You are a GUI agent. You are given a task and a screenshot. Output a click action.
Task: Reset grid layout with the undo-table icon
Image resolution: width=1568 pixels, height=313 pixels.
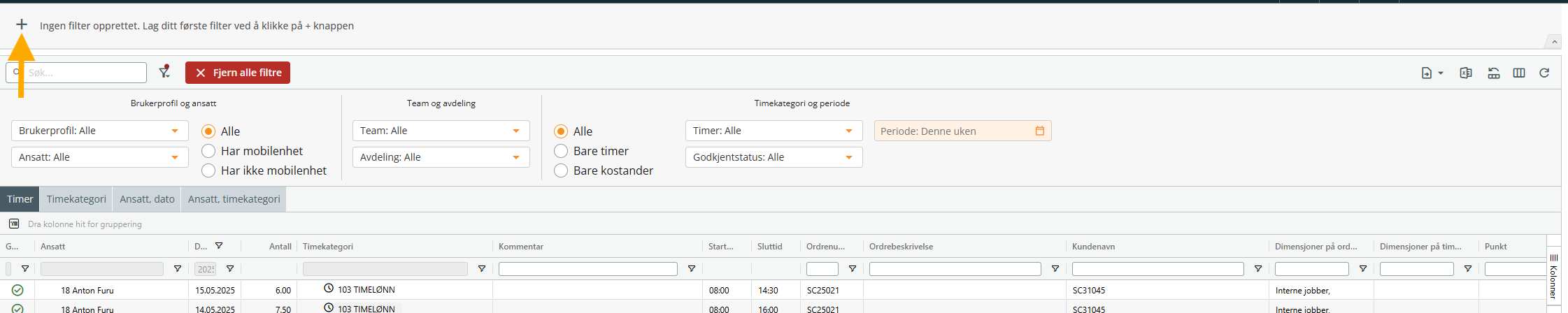1494,73
